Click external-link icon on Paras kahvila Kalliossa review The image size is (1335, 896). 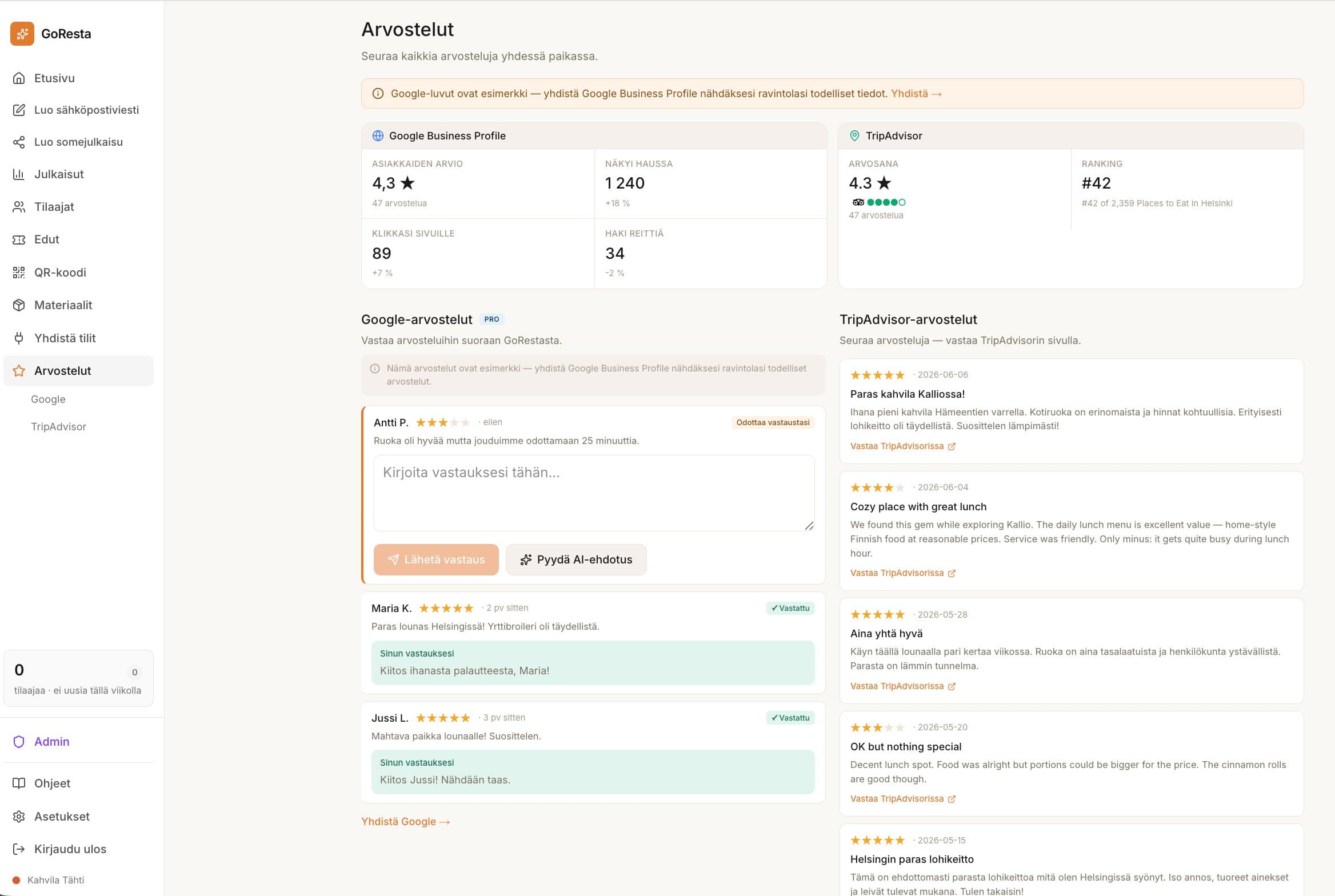click(952, 447)
